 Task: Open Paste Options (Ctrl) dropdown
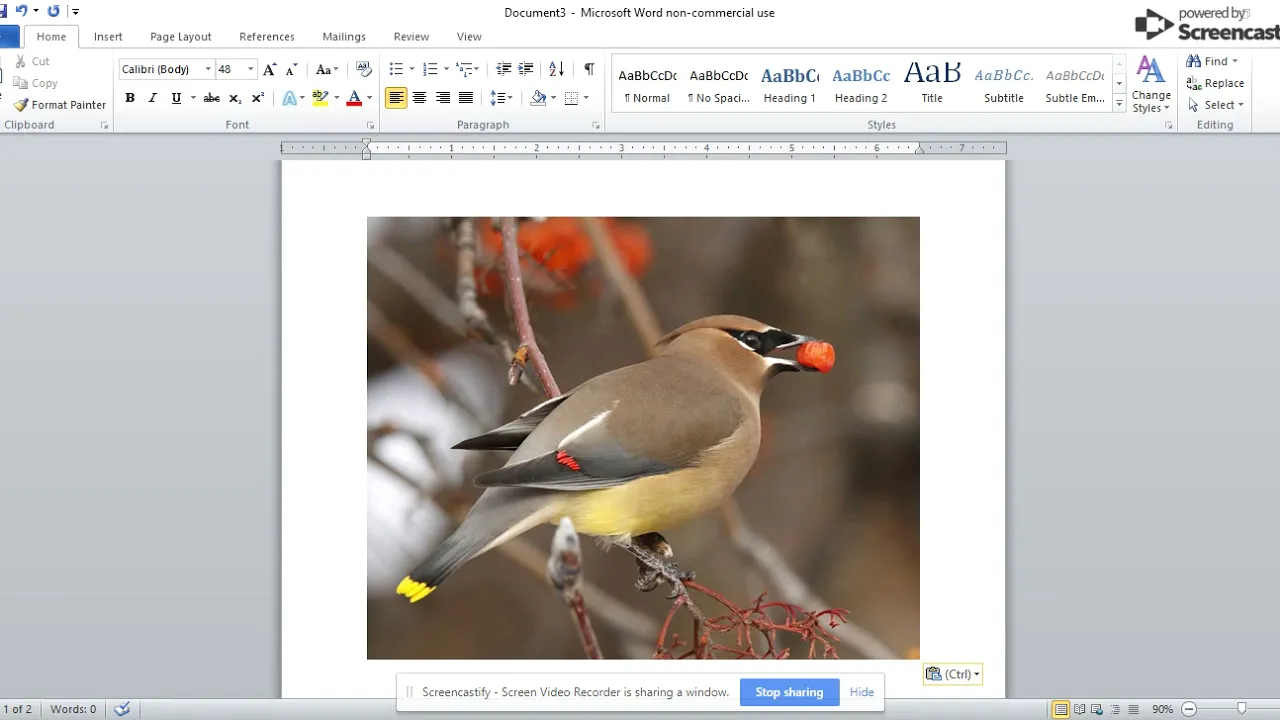(953, 674)
